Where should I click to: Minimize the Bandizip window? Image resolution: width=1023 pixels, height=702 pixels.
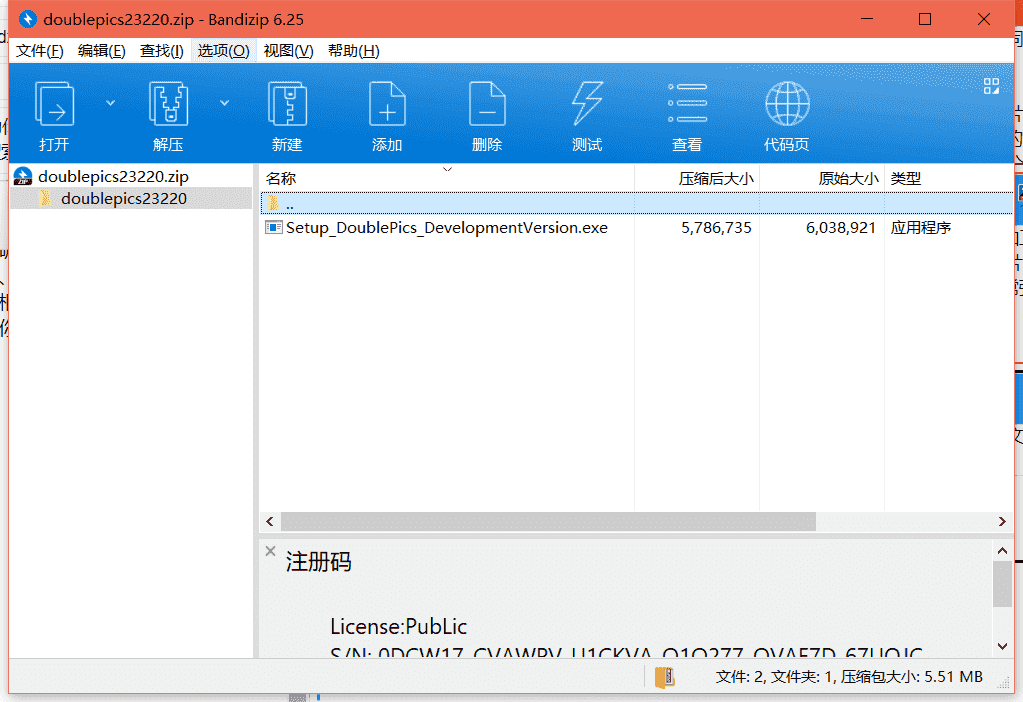867,19
